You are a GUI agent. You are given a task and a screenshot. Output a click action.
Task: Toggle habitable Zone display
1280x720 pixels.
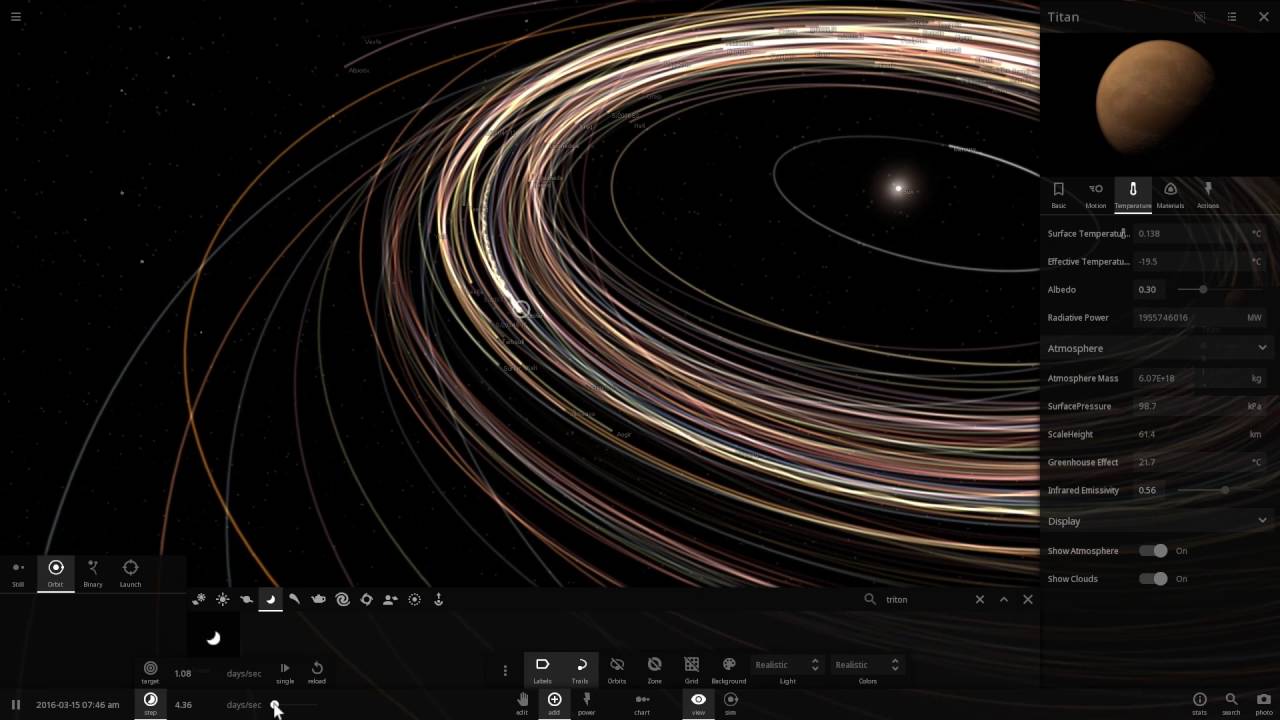click(654, 670)
